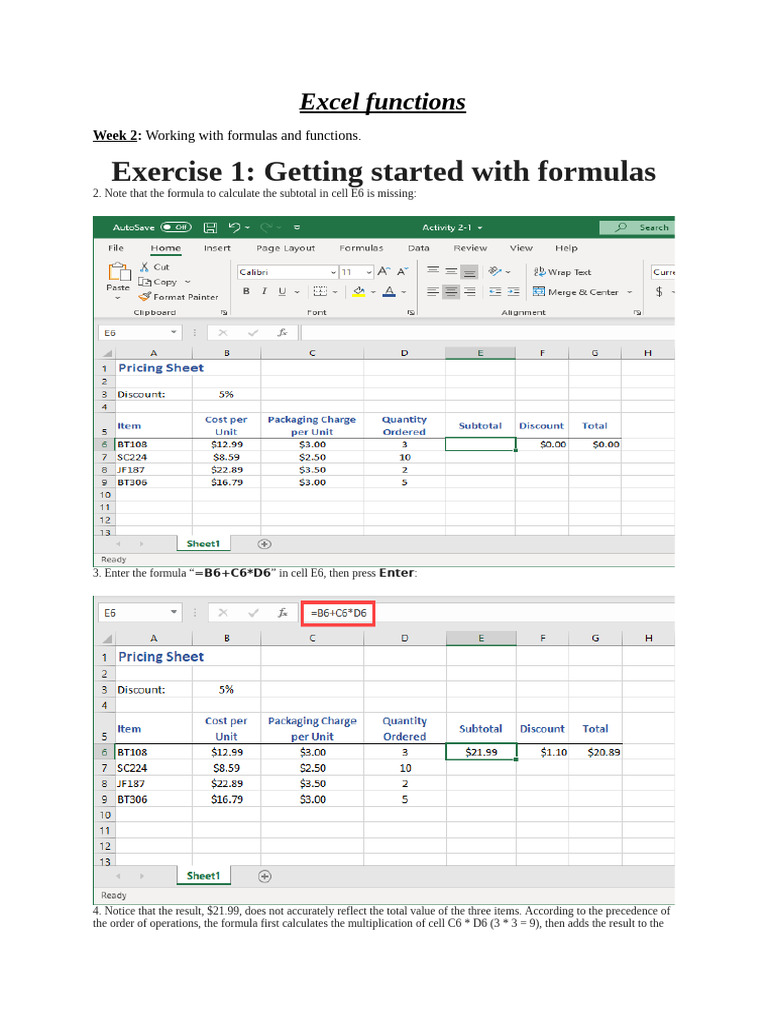This screenshot has height=1024, width=768.
Task: Click the Orientation text-angle icon
Action: coord(496,271)
